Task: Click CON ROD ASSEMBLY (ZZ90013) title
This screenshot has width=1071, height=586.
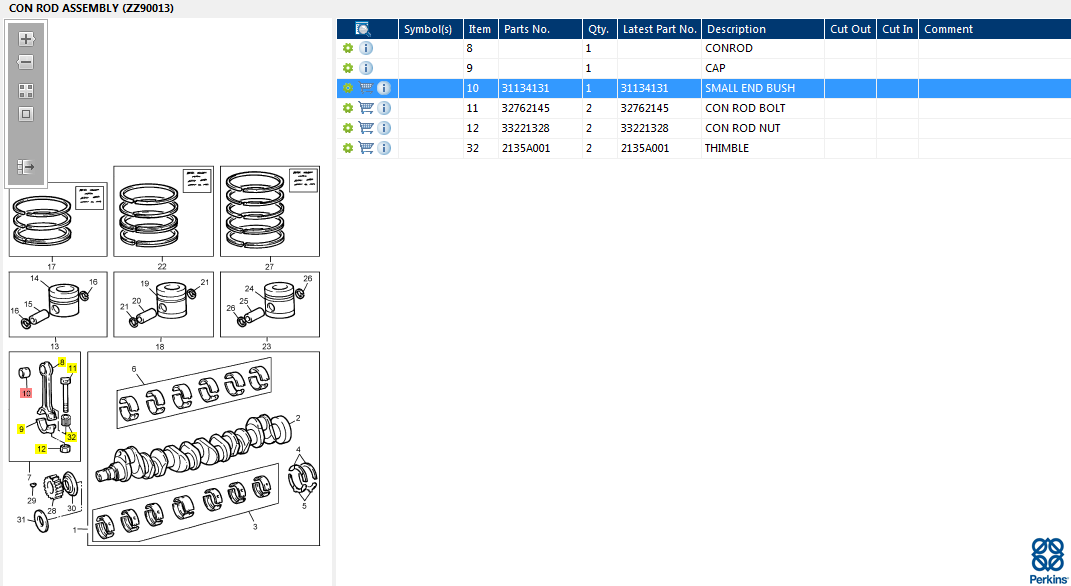Action: 91,8
